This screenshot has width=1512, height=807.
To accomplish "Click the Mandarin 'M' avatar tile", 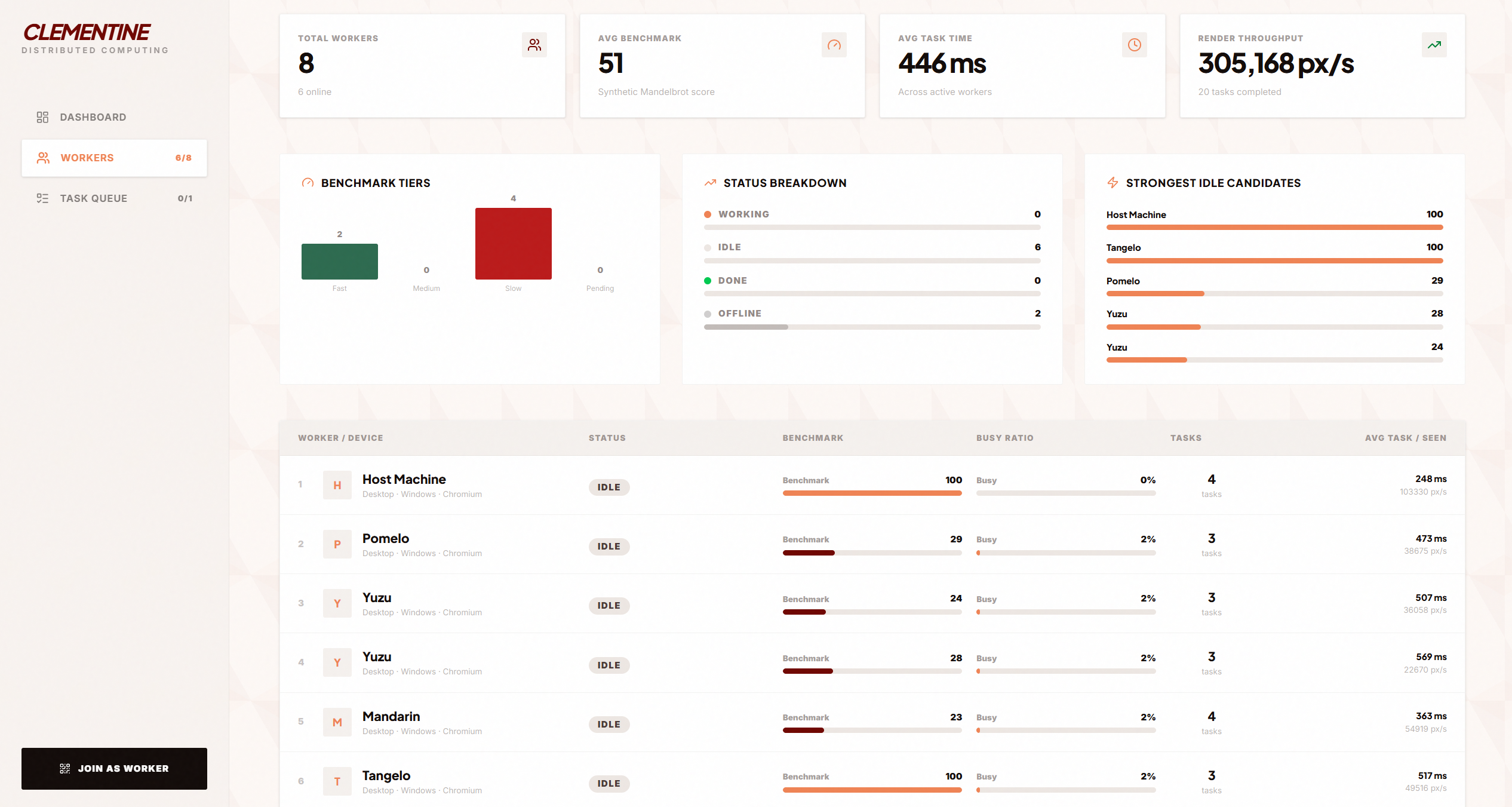I will [337, 722].
